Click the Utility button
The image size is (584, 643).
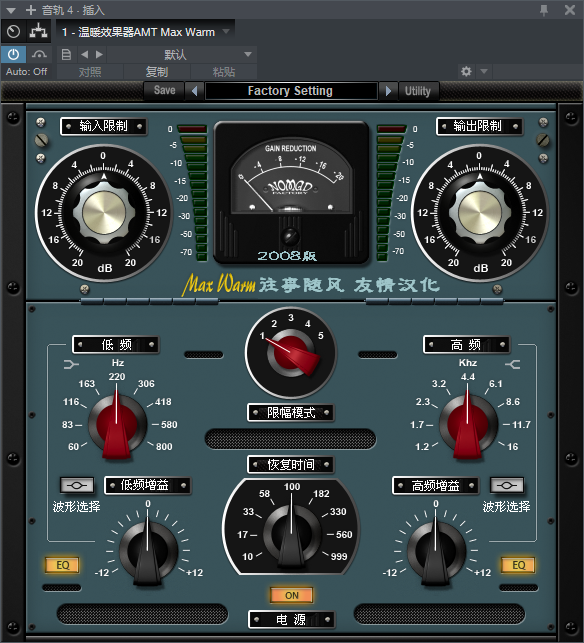tap(418, 91)
